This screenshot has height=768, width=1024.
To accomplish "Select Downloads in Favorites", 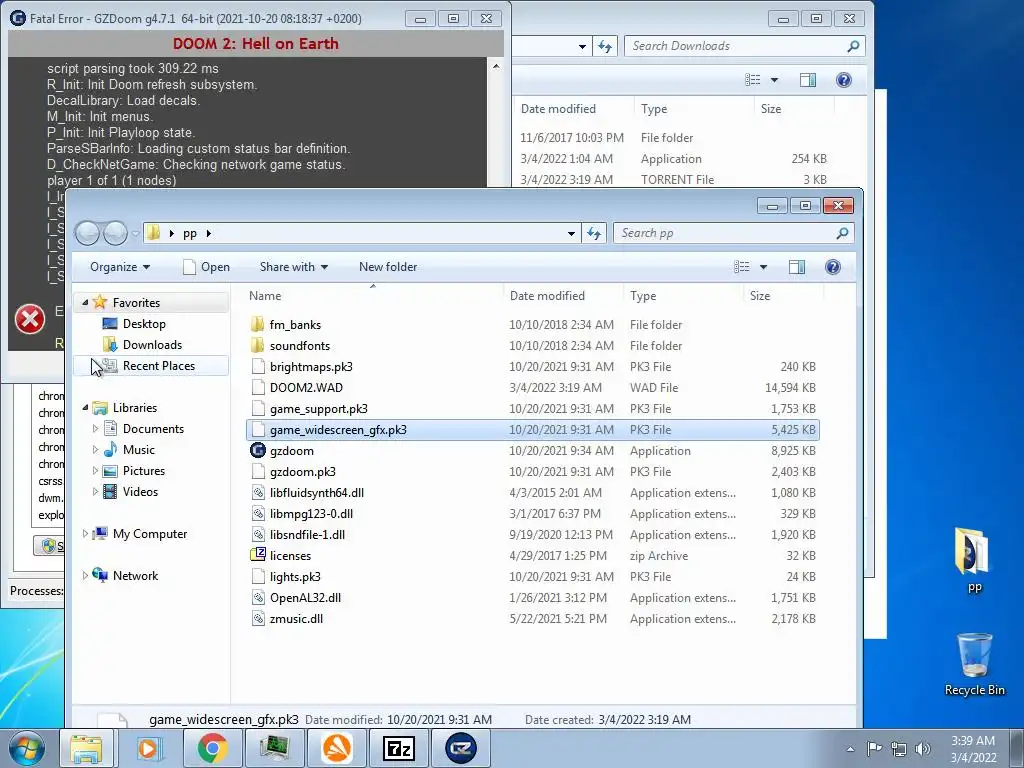I will coord(152,345).
